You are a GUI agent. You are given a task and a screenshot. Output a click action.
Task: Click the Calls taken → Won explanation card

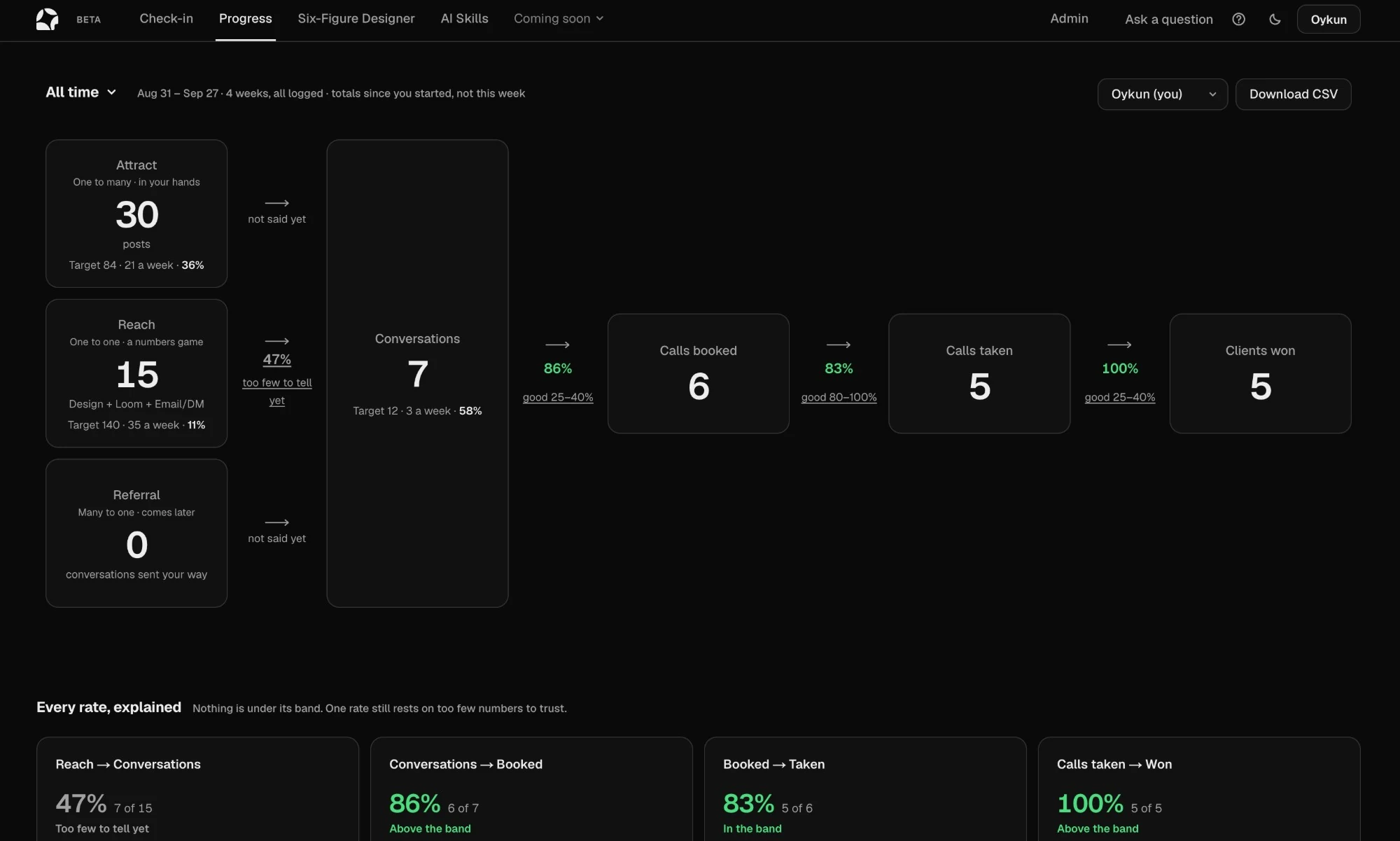tap(1199, 789)
